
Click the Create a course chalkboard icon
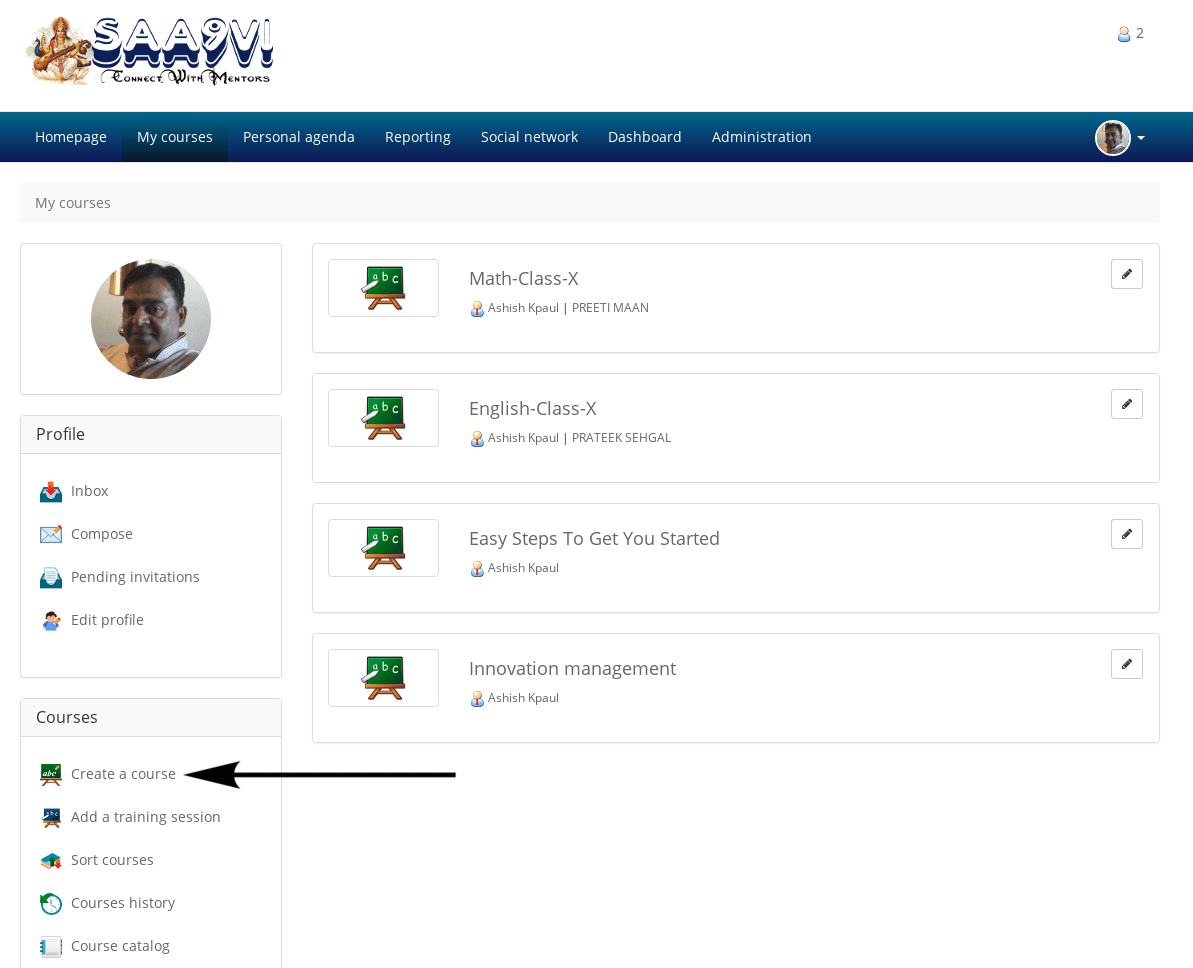point(51,775)
